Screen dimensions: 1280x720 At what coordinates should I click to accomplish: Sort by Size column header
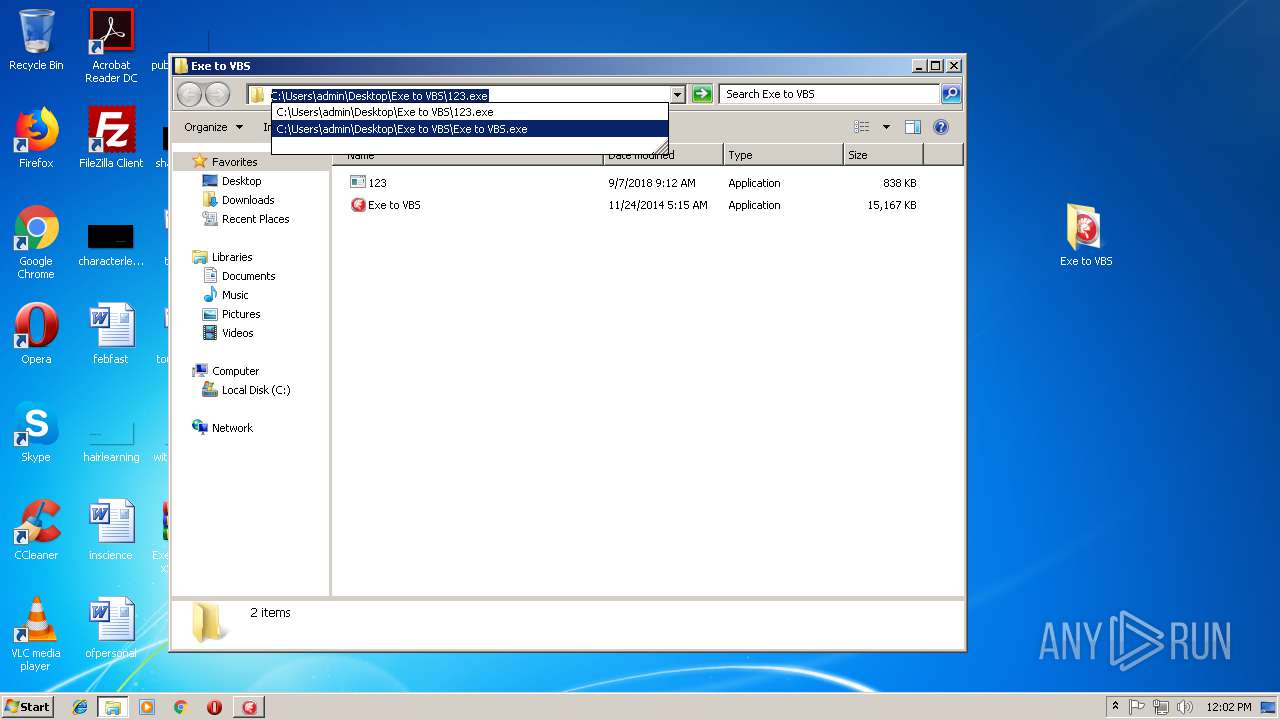883,155
